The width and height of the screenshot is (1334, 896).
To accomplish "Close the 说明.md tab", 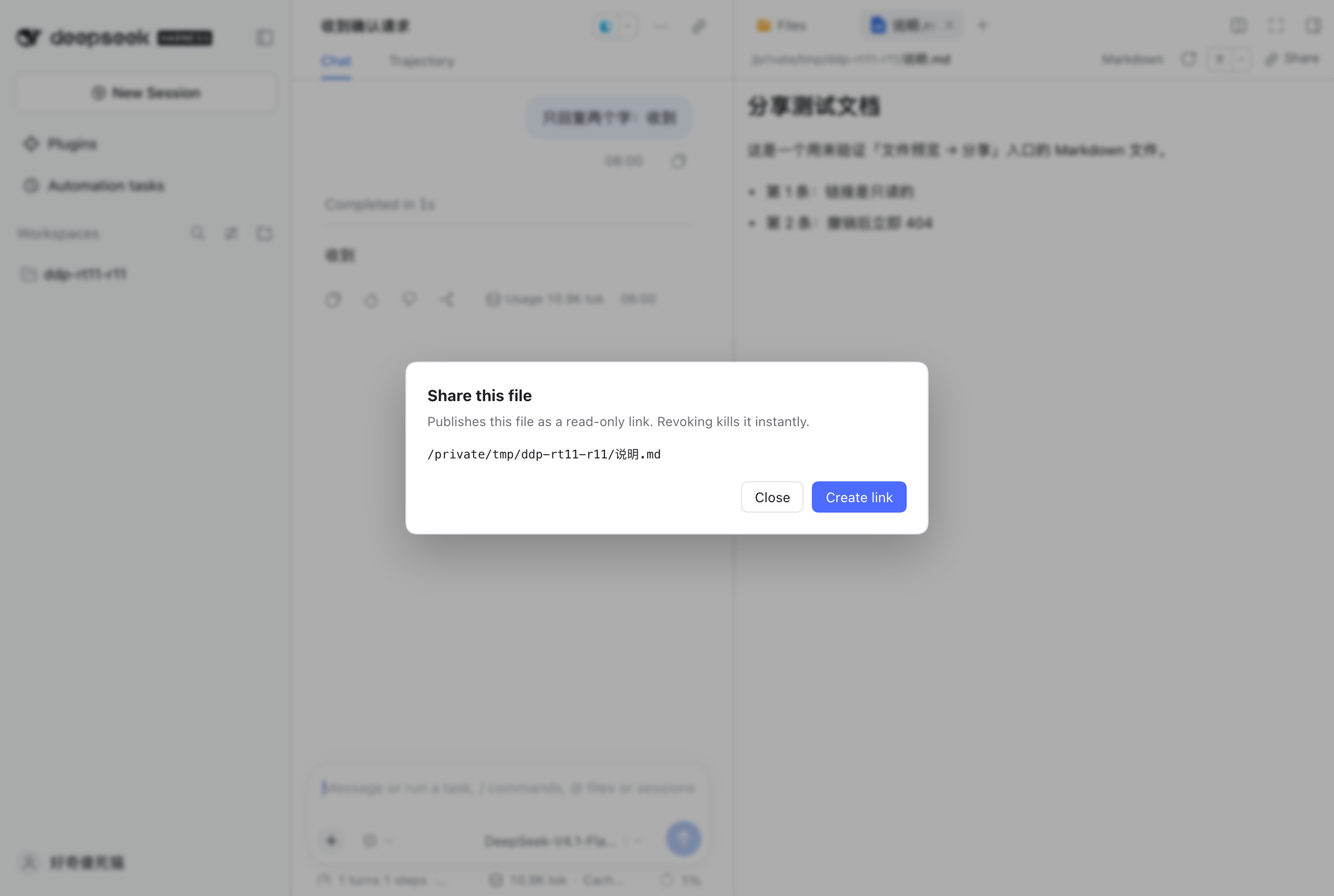I will point(950,26).
